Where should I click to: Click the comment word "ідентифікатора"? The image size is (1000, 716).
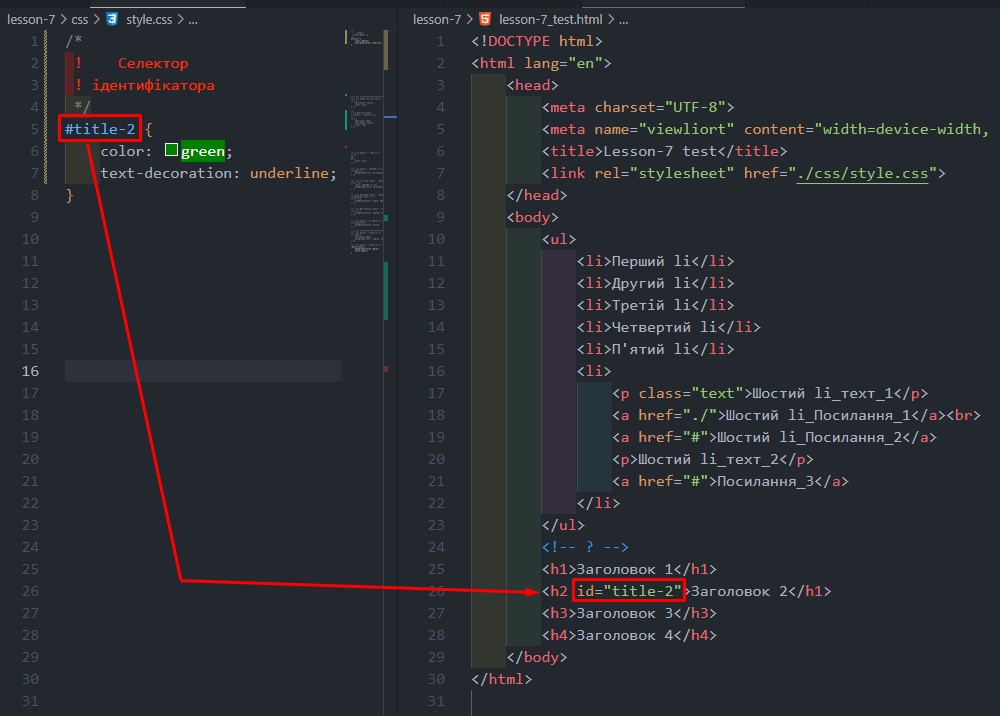click(153, 85)
